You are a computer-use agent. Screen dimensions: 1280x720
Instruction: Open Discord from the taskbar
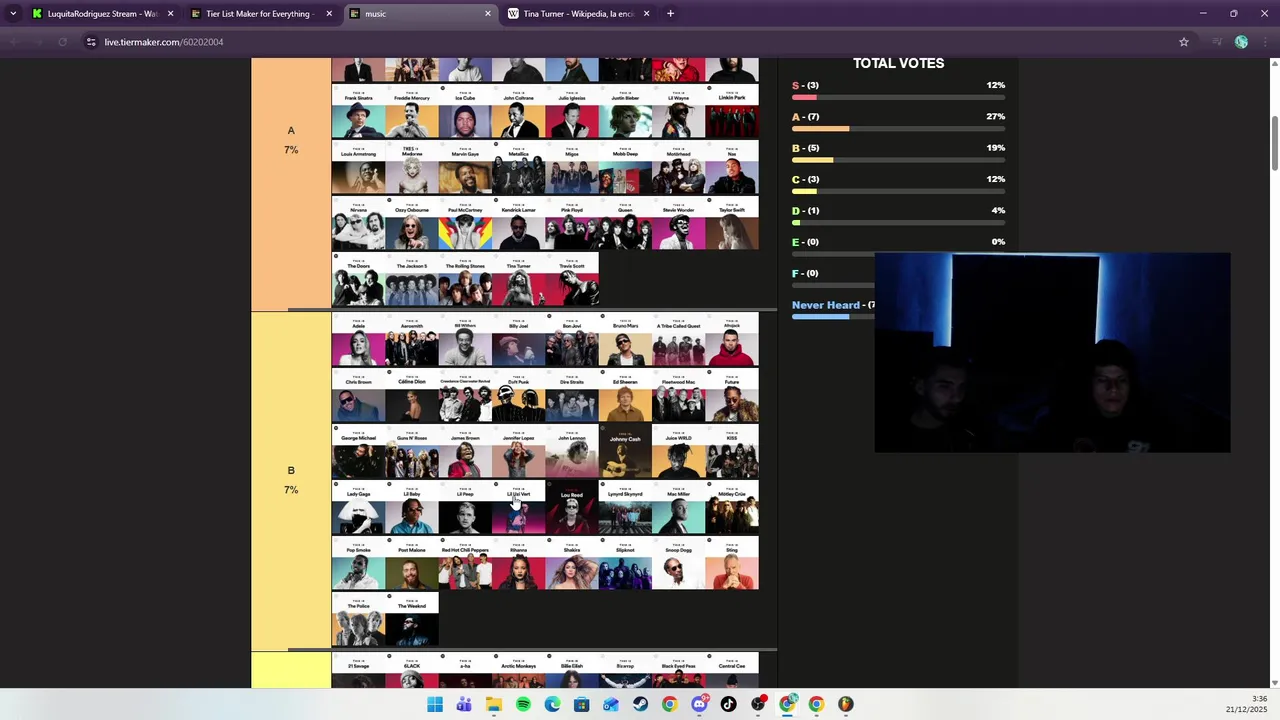699,704
